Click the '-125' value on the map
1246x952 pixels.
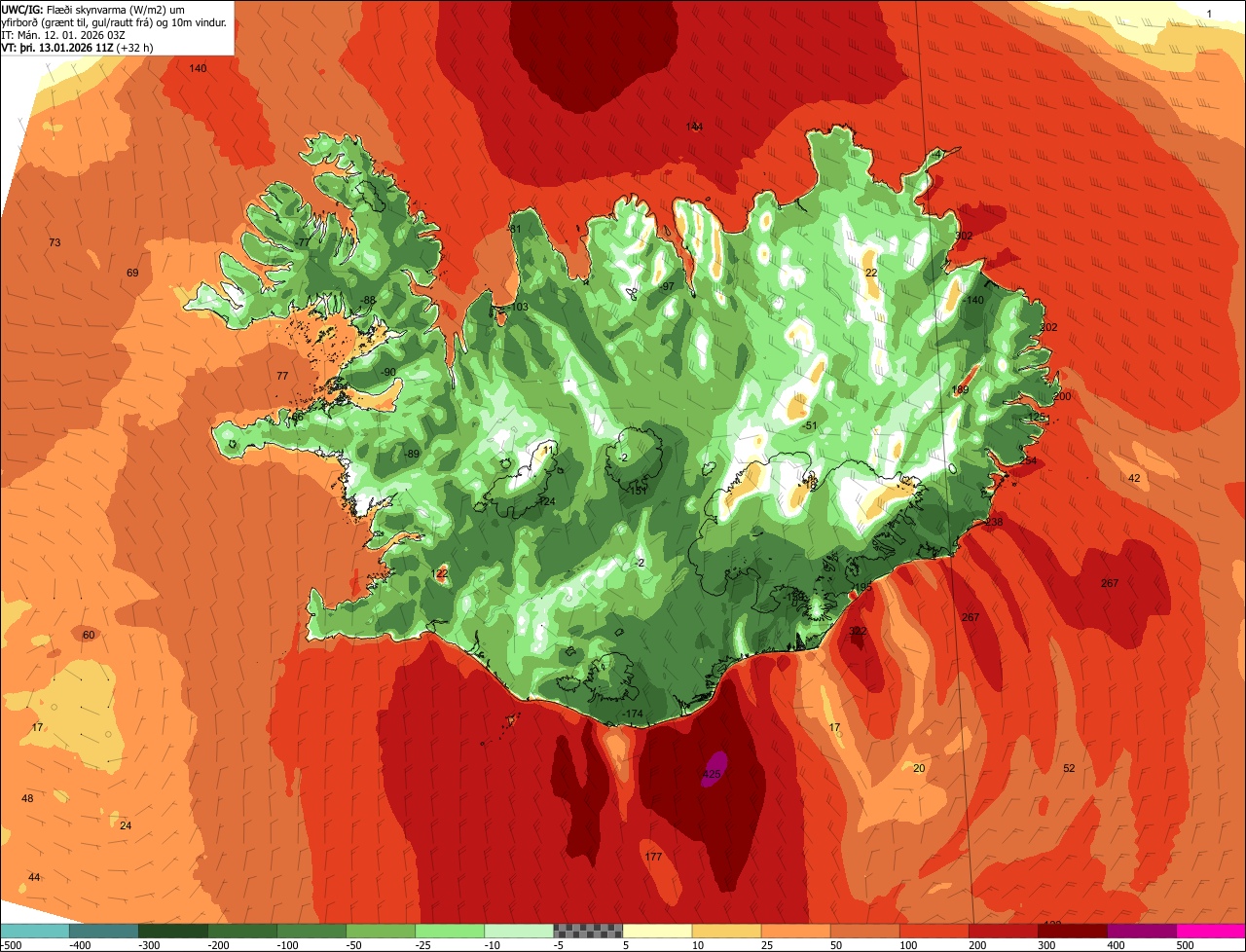[1035, 417]
